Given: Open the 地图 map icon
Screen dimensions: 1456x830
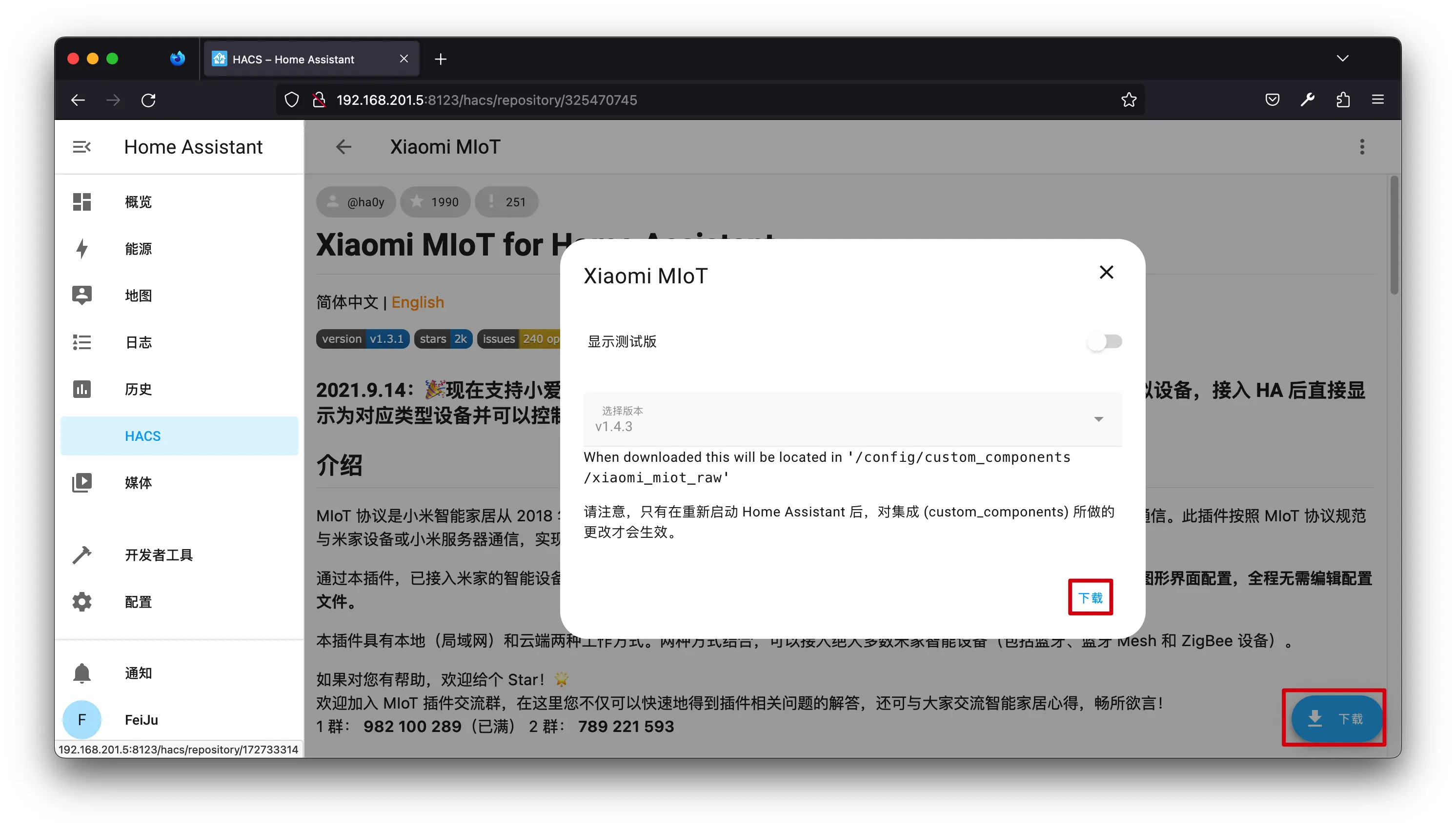Looking at the screenshot, I should (81, 296).
